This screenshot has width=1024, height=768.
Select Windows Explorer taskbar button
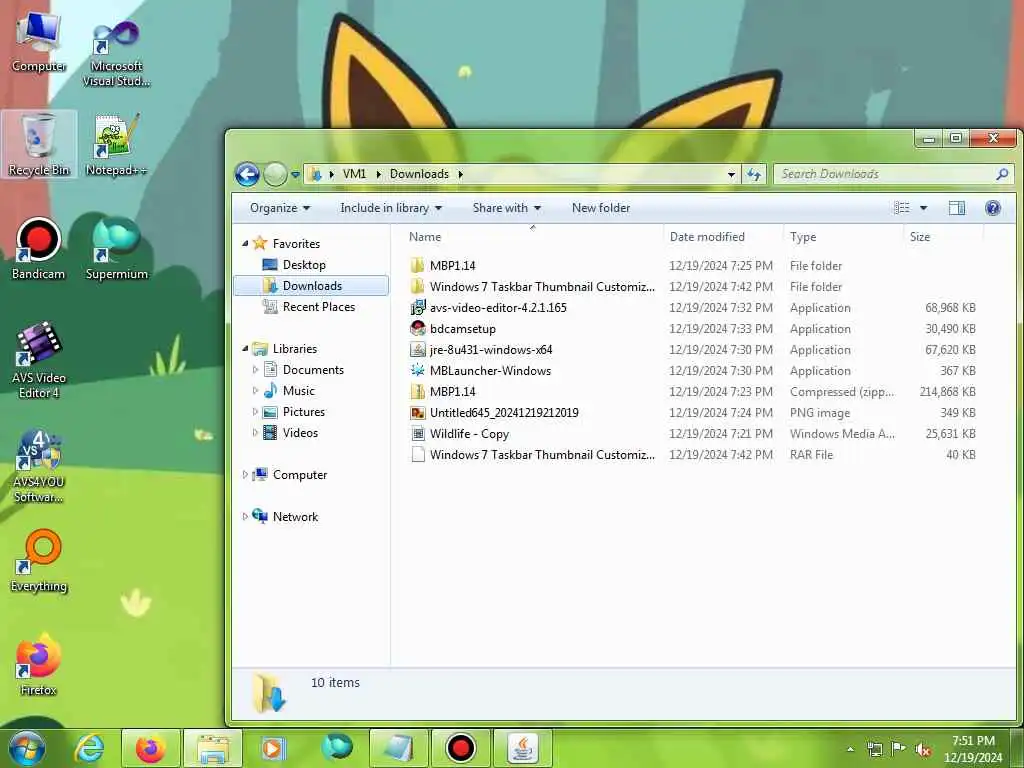[213, 748]
